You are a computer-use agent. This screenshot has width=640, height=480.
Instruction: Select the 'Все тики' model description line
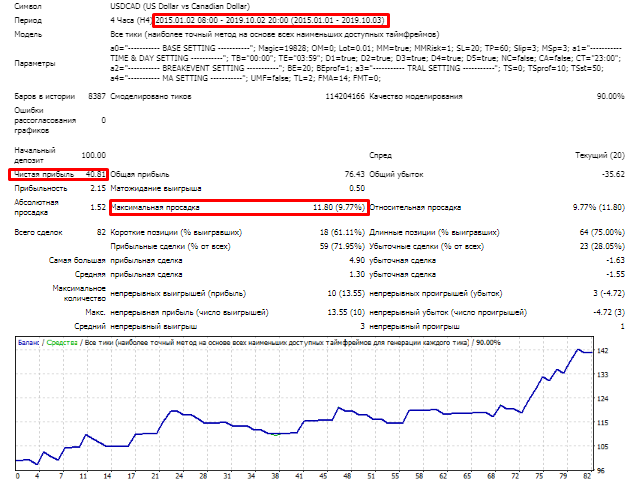tap(275, 34)
